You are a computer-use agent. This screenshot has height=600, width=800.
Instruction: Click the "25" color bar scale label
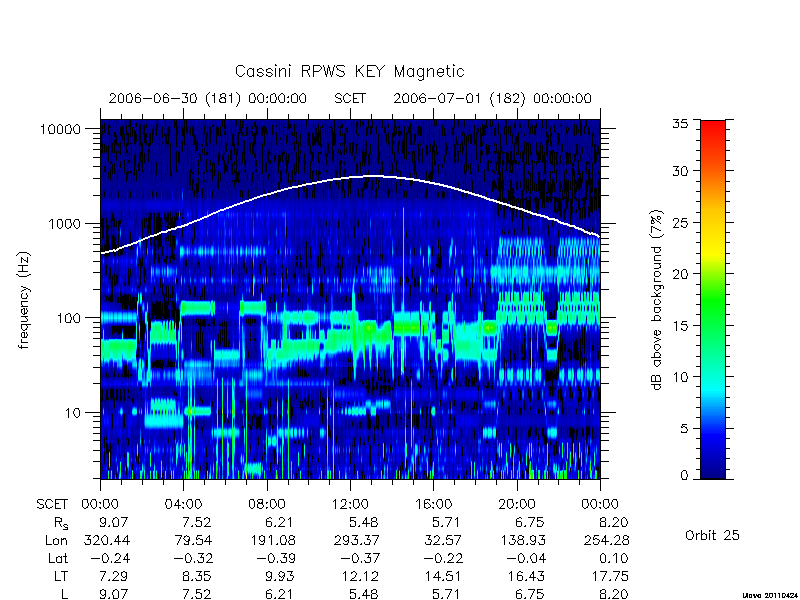(x=680, y=223)
